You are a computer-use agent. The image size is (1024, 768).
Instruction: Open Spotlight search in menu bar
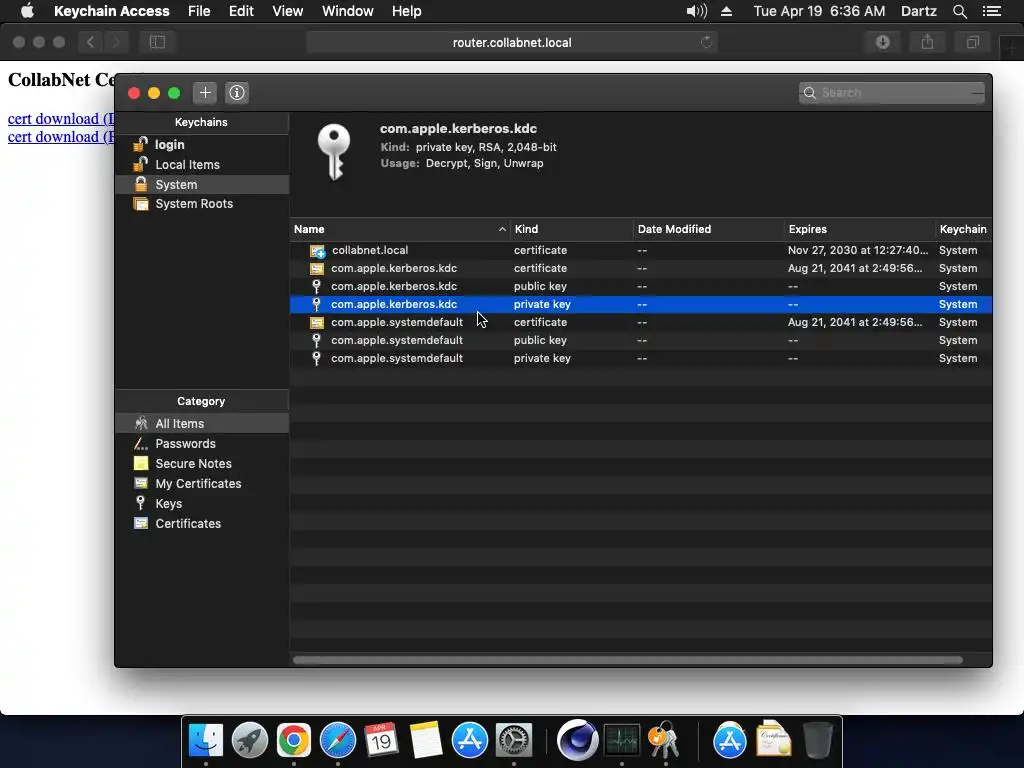(959, 11)
